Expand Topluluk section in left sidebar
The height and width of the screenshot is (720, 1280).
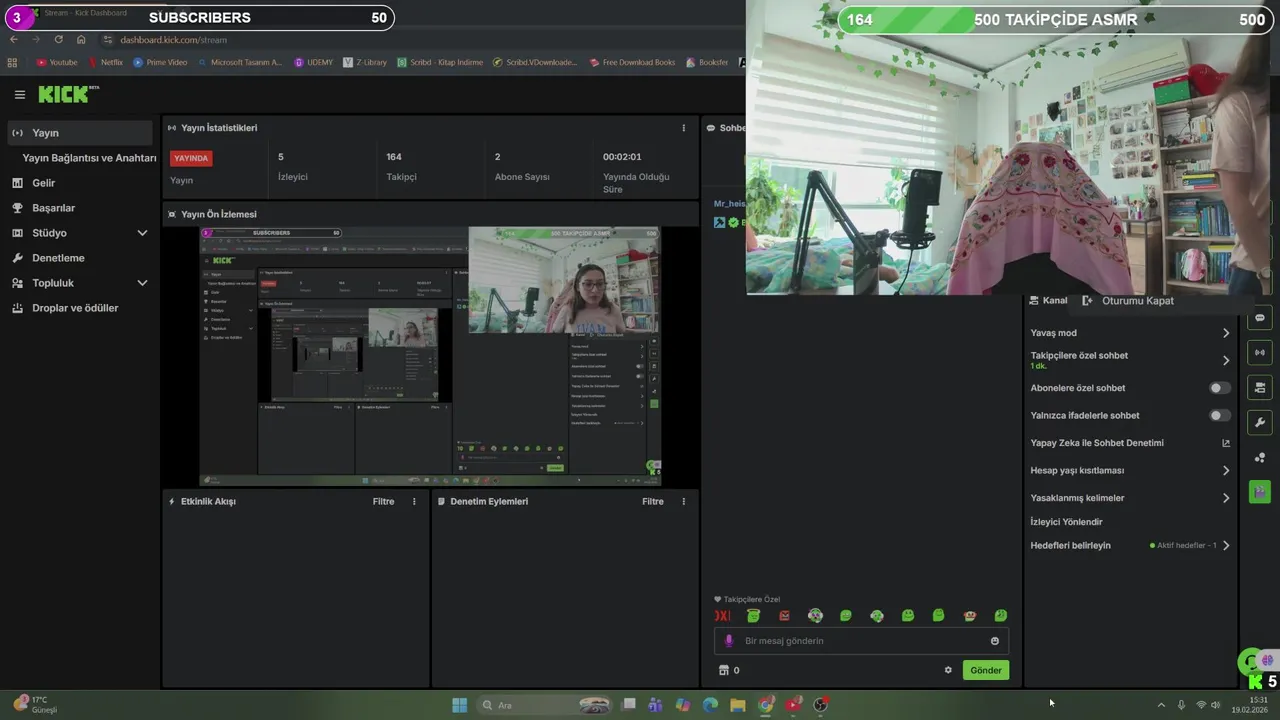click(142, 283)
